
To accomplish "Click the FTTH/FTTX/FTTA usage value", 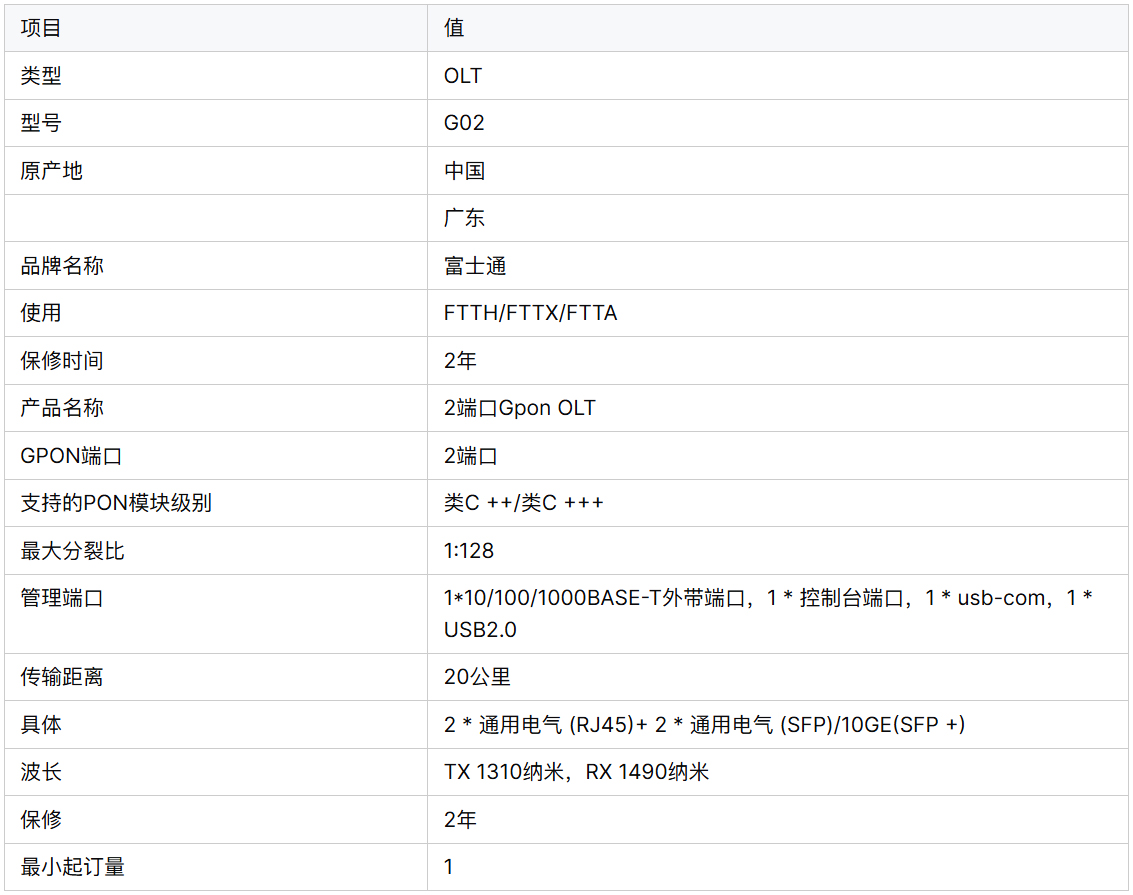I will 530,313.
